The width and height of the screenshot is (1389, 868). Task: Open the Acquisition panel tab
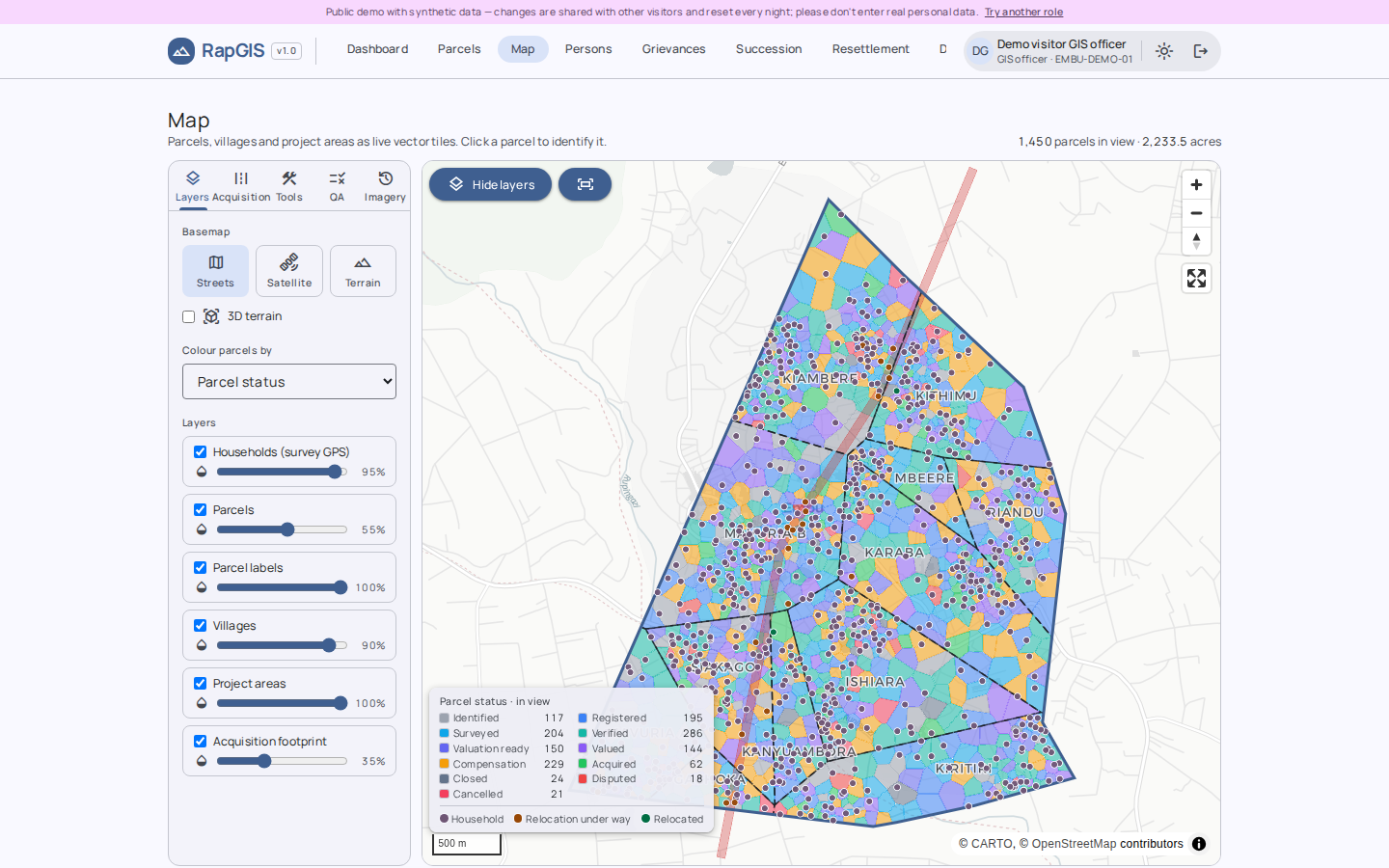[x=241, y=186]
